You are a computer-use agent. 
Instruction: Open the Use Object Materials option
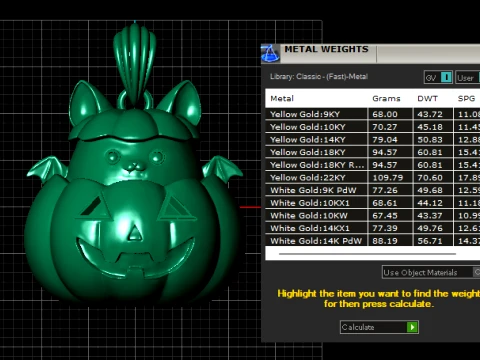point(431,272)
